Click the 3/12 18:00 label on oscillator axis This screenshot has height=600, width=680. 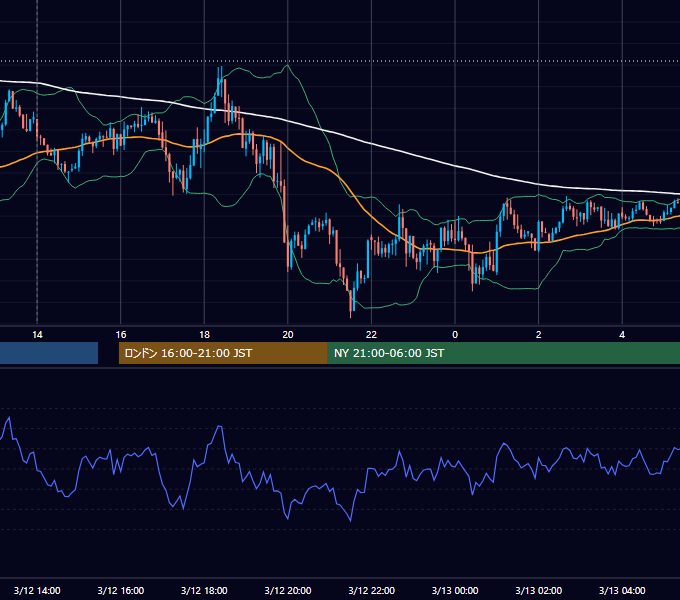click(x=204, y=590)
